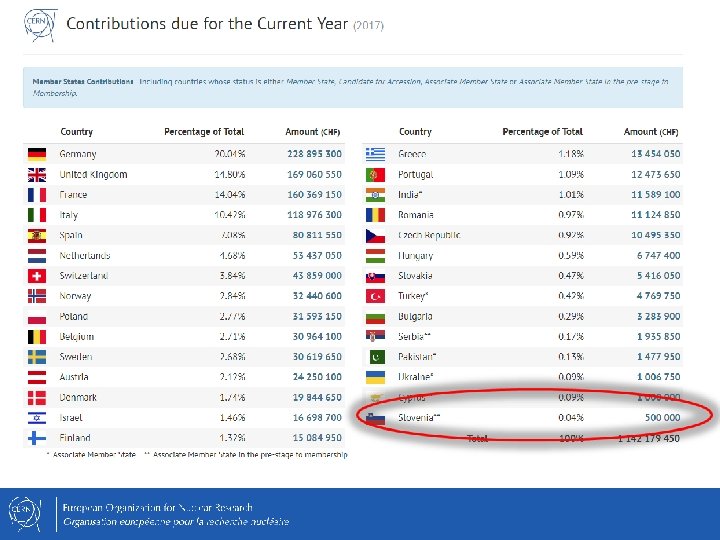Screen dimensions: 720x540
Task: Click the 'Associate Member State' footnote text
Action: [94, 455]
